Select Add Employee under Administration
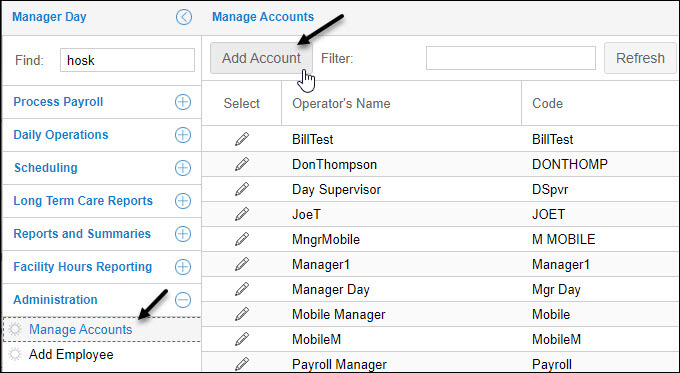 pyautogui.click(x=71, y=355)
